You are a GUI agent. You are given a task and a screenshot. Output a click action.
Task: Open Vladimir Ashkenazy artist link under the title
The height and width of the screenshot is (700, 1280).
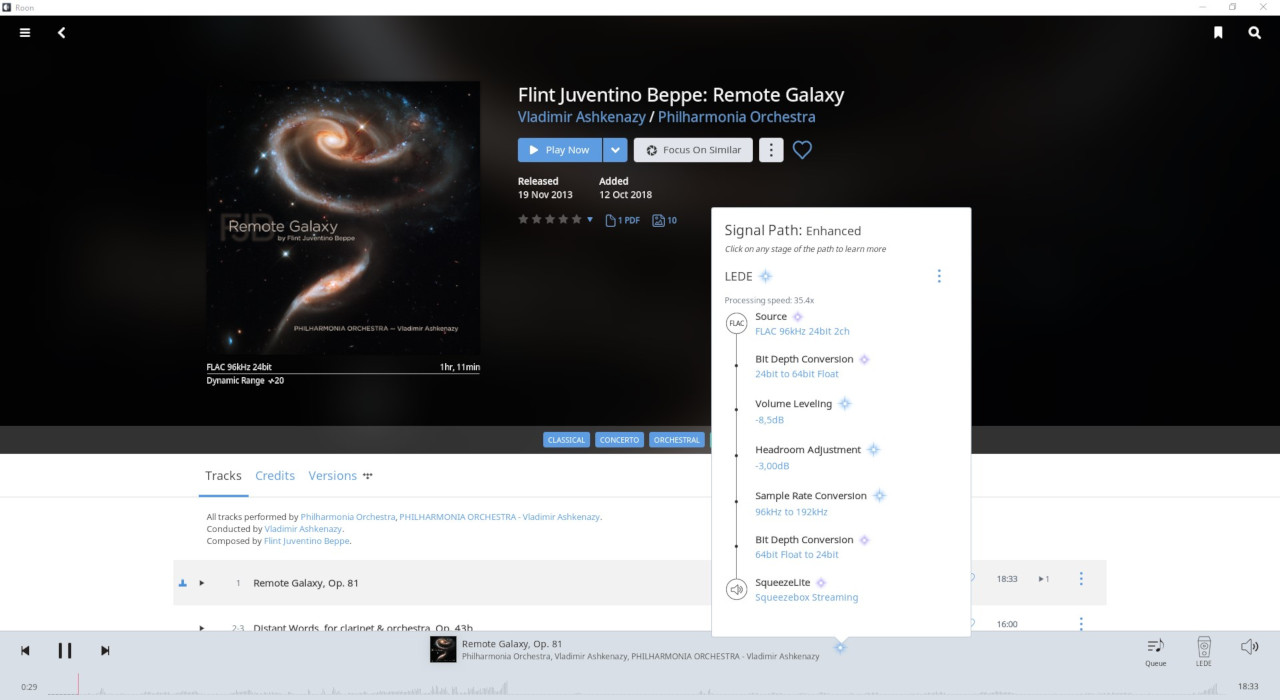coord(582,117)
